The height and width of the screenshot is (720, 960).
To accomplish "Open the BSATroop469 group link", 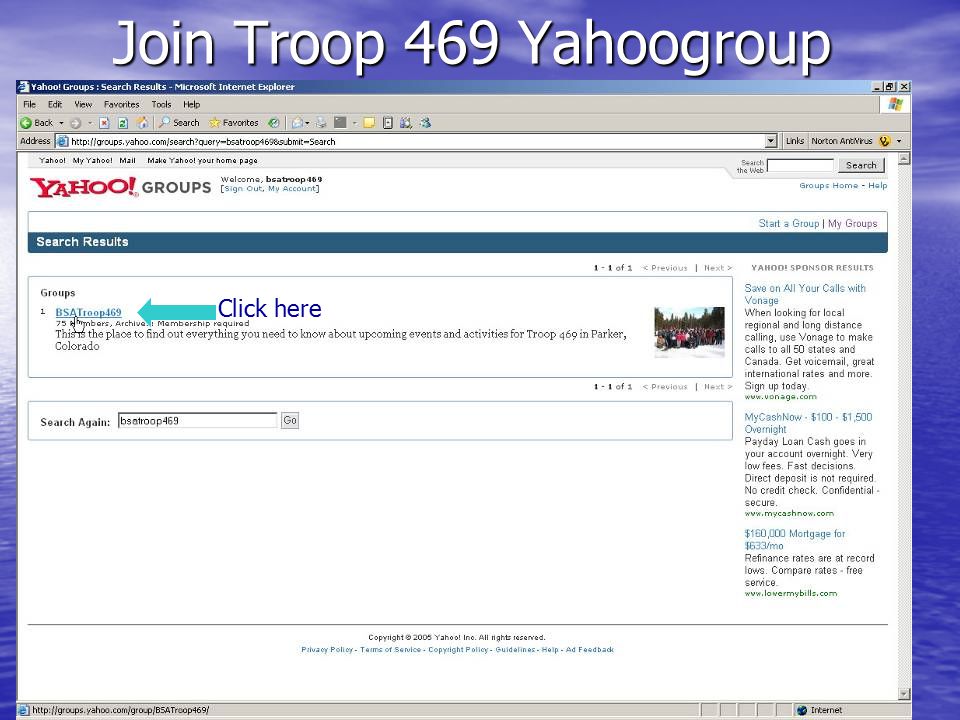I will (88, 312).
